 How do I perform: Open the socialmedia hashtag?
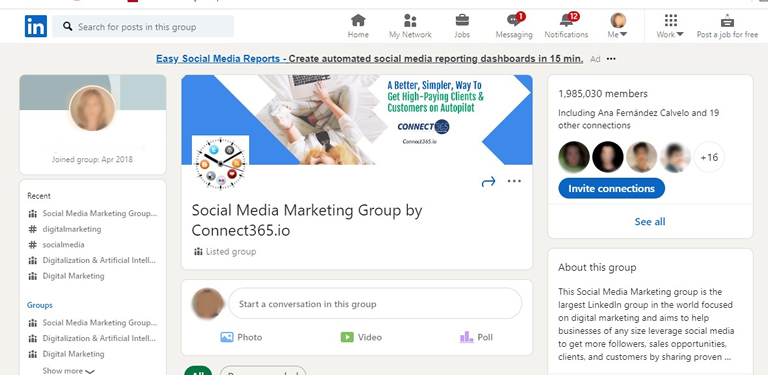tap(56, 245)
